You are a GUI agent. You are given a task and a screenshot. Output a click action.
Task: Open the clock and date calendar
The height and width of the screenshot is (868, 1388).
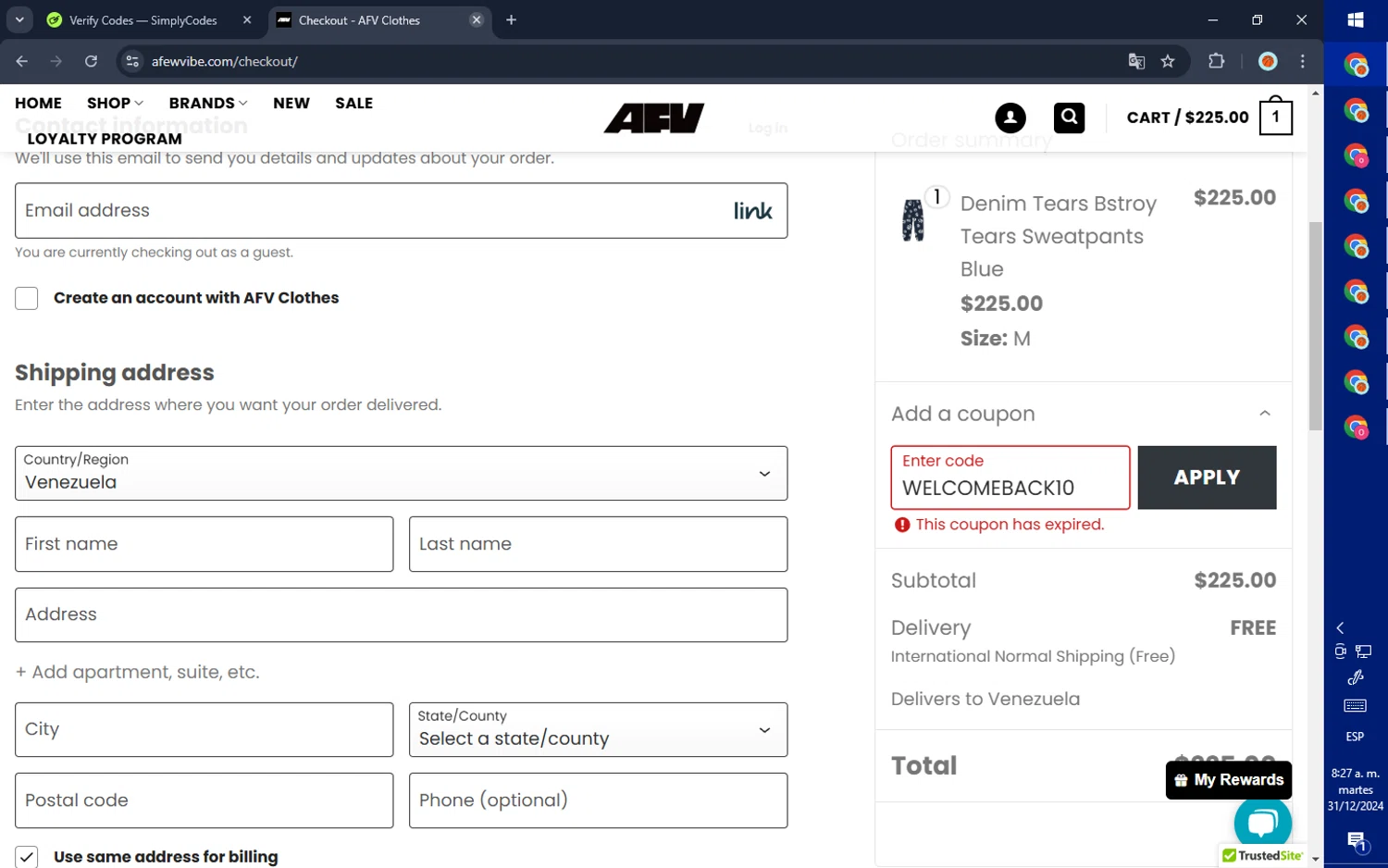coord(1356,789)
